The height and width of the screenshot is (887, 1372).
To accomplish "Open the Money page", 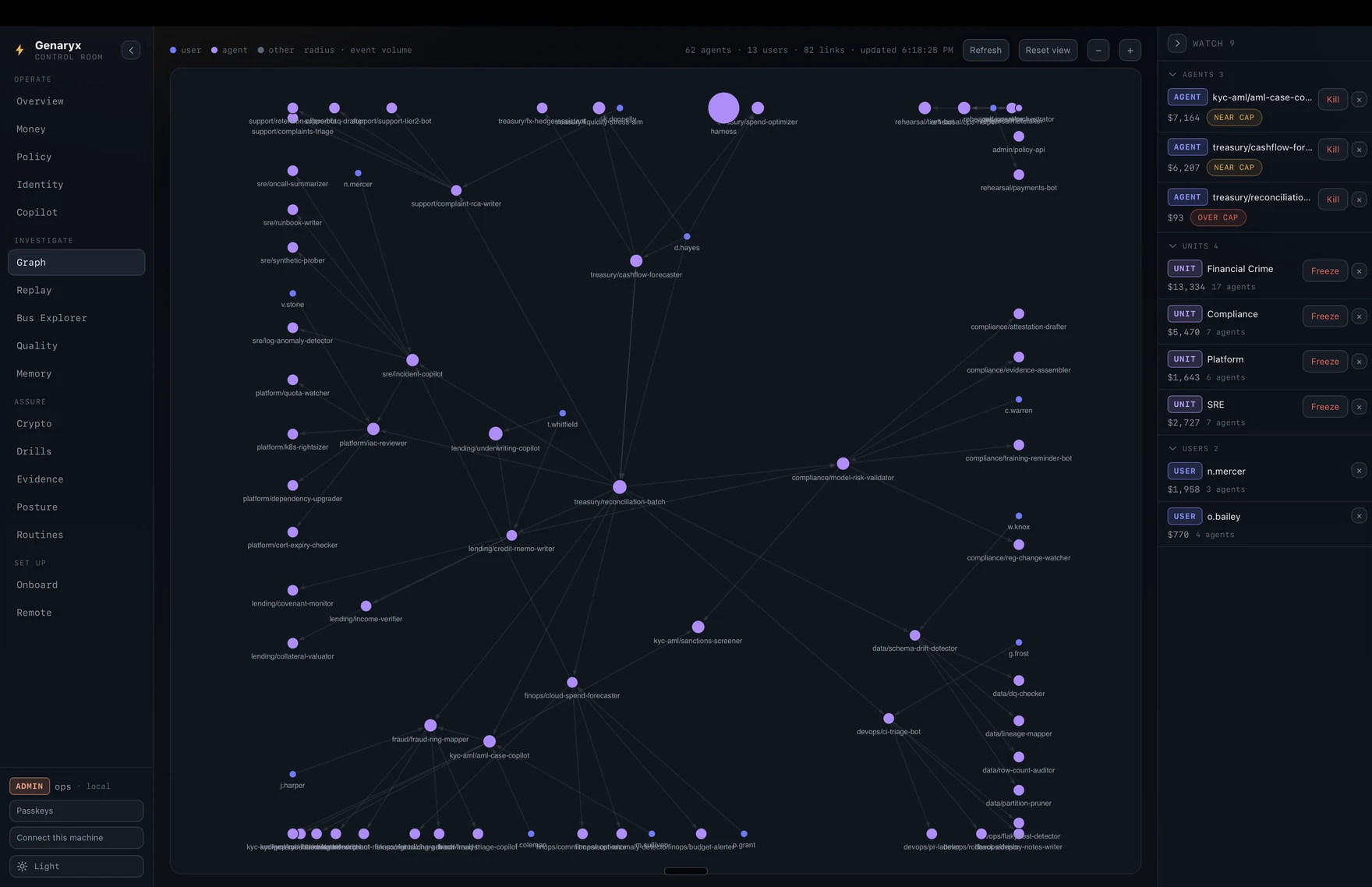I will pyautogui.click(x=76, y=129).
